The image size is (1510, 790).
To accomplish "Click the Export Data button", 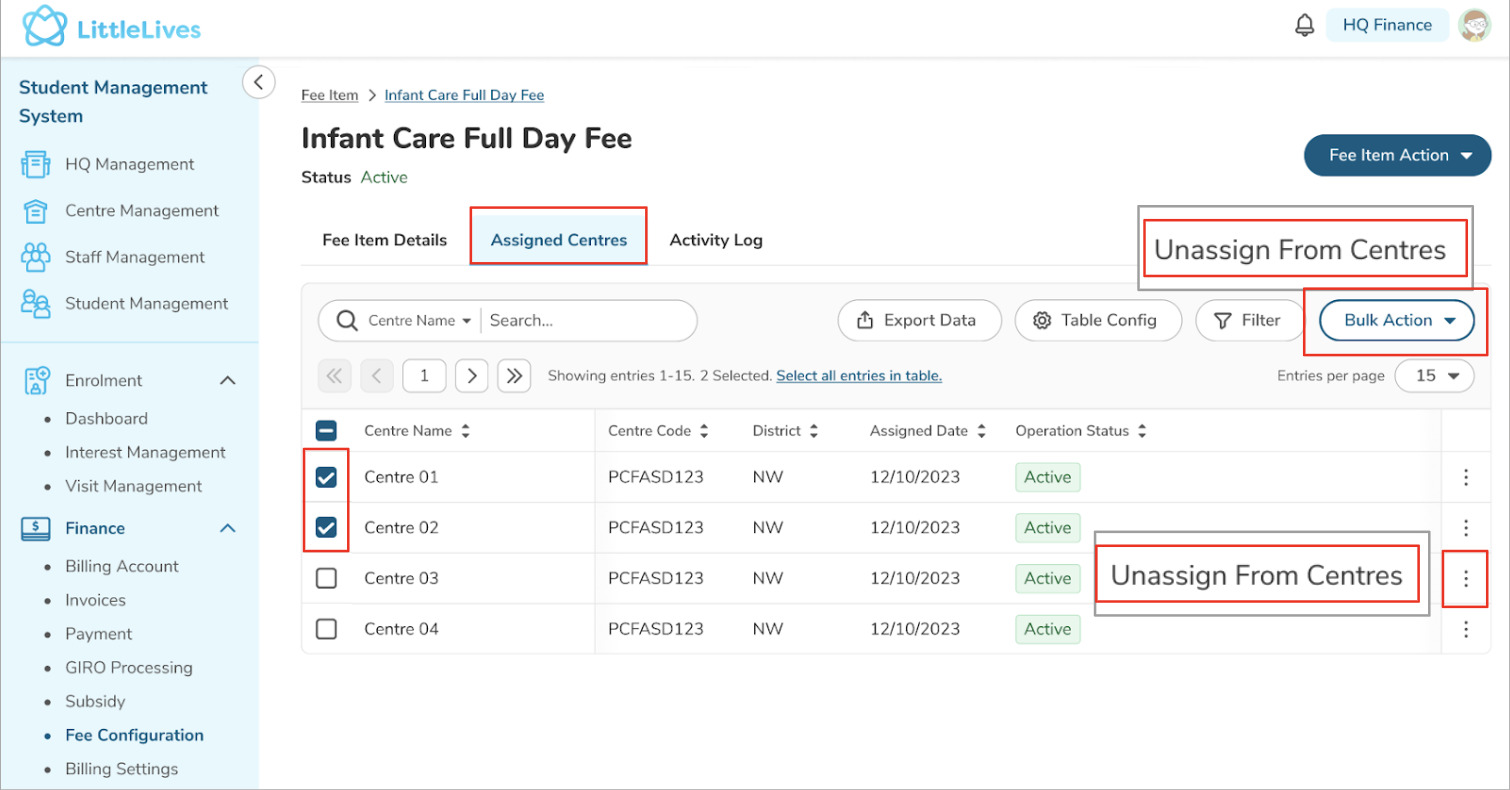I will (x=918, y=321).
